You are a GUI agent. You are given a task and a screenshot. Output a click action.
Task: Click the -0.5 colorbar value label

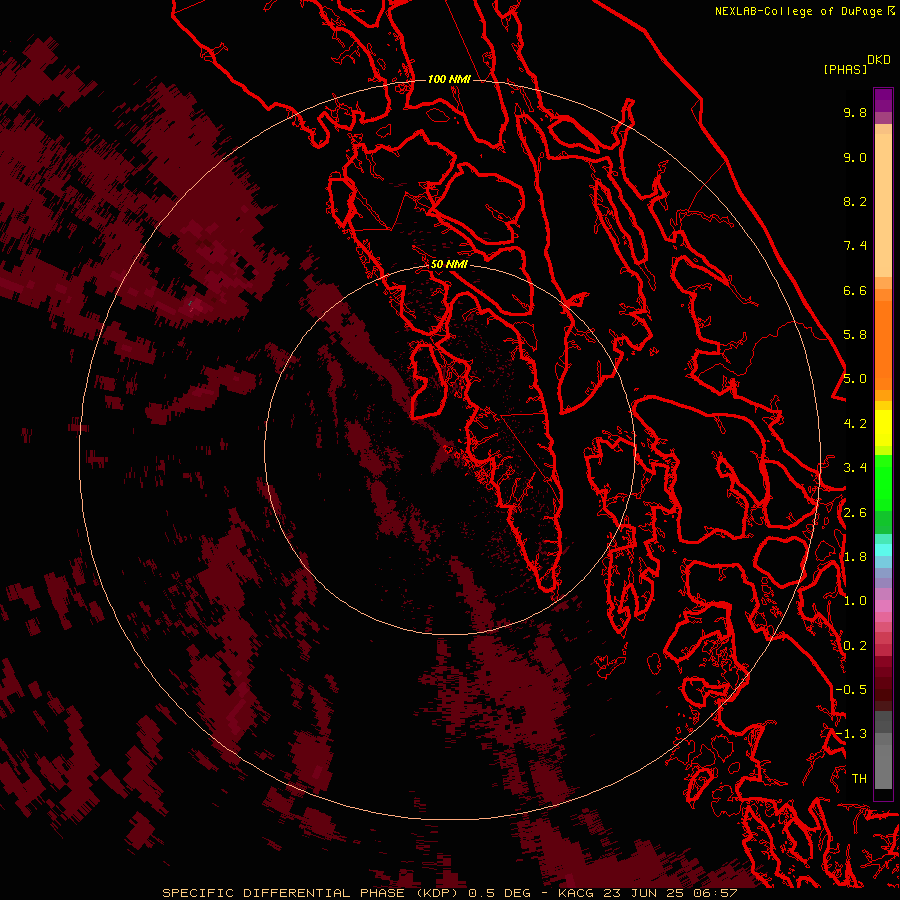tap(851, 690)
